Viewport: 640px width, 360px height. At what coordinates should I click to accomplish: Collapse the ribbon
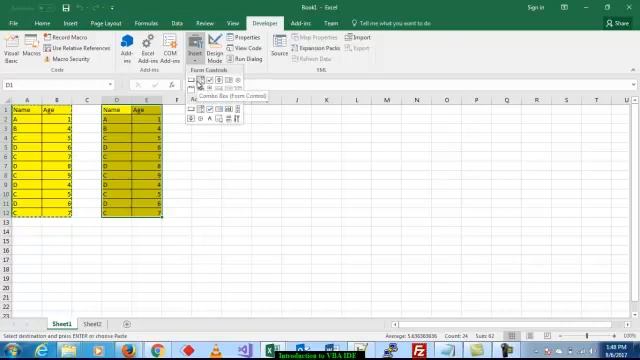[633, 70]
